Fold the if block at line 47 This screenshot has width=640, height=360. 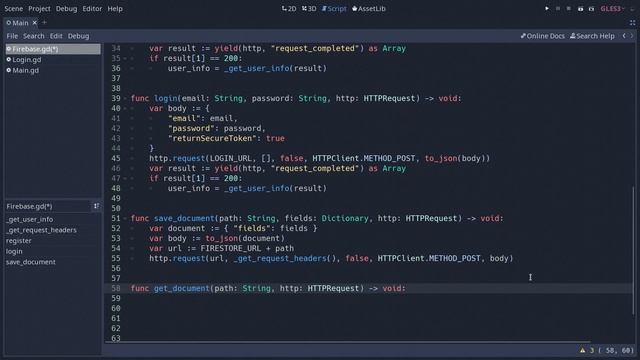click(125, 178)
